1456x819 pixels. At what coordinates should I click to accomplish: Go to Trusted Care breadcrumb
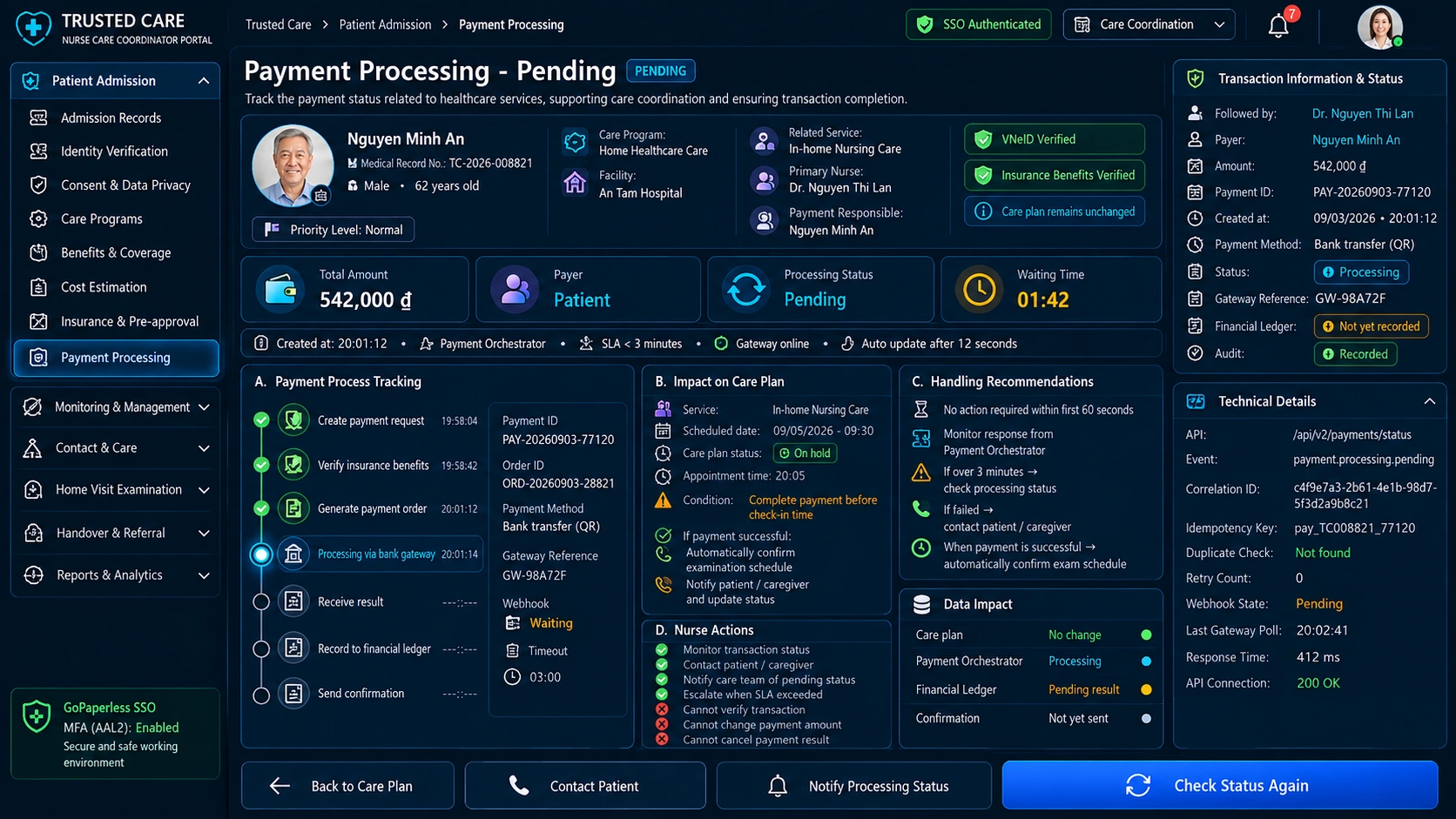point(278,24)
